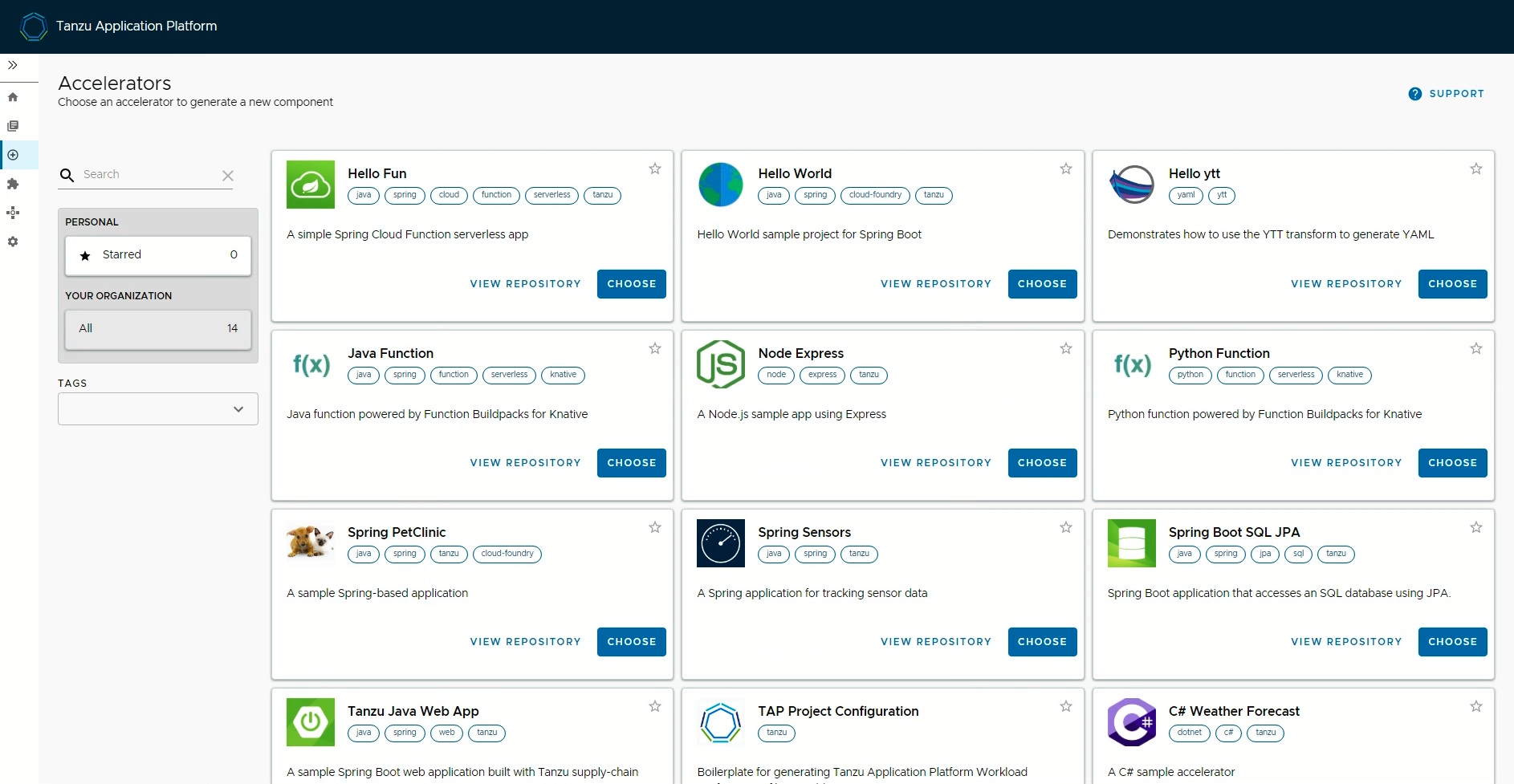The width and height of the screenshot is (1514, 784).
Task: Choose the Node Express accelerator
Action: pyautogui.click(x=1042, y=463)
